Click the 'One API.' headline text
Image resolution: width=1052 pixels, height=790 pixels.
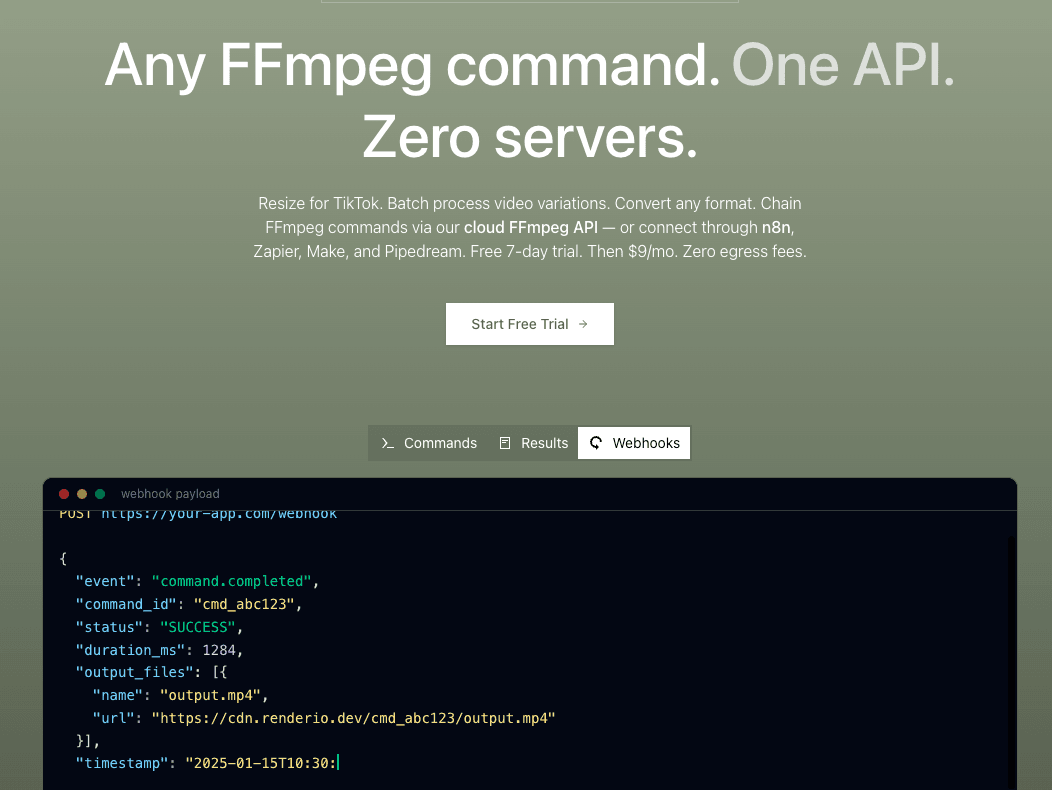point(843,65)
